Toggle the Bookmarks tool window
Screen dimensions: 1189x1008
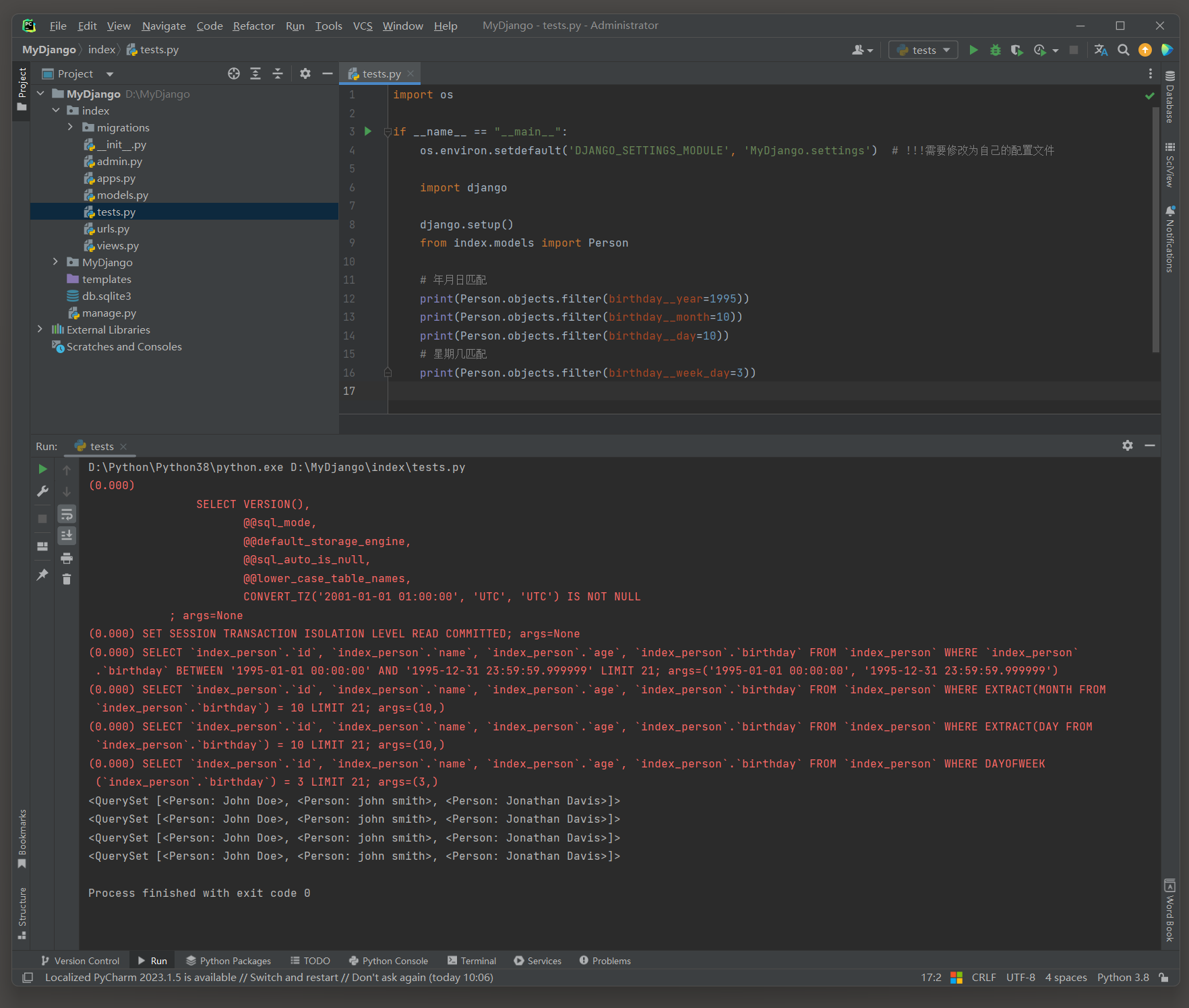22,839
